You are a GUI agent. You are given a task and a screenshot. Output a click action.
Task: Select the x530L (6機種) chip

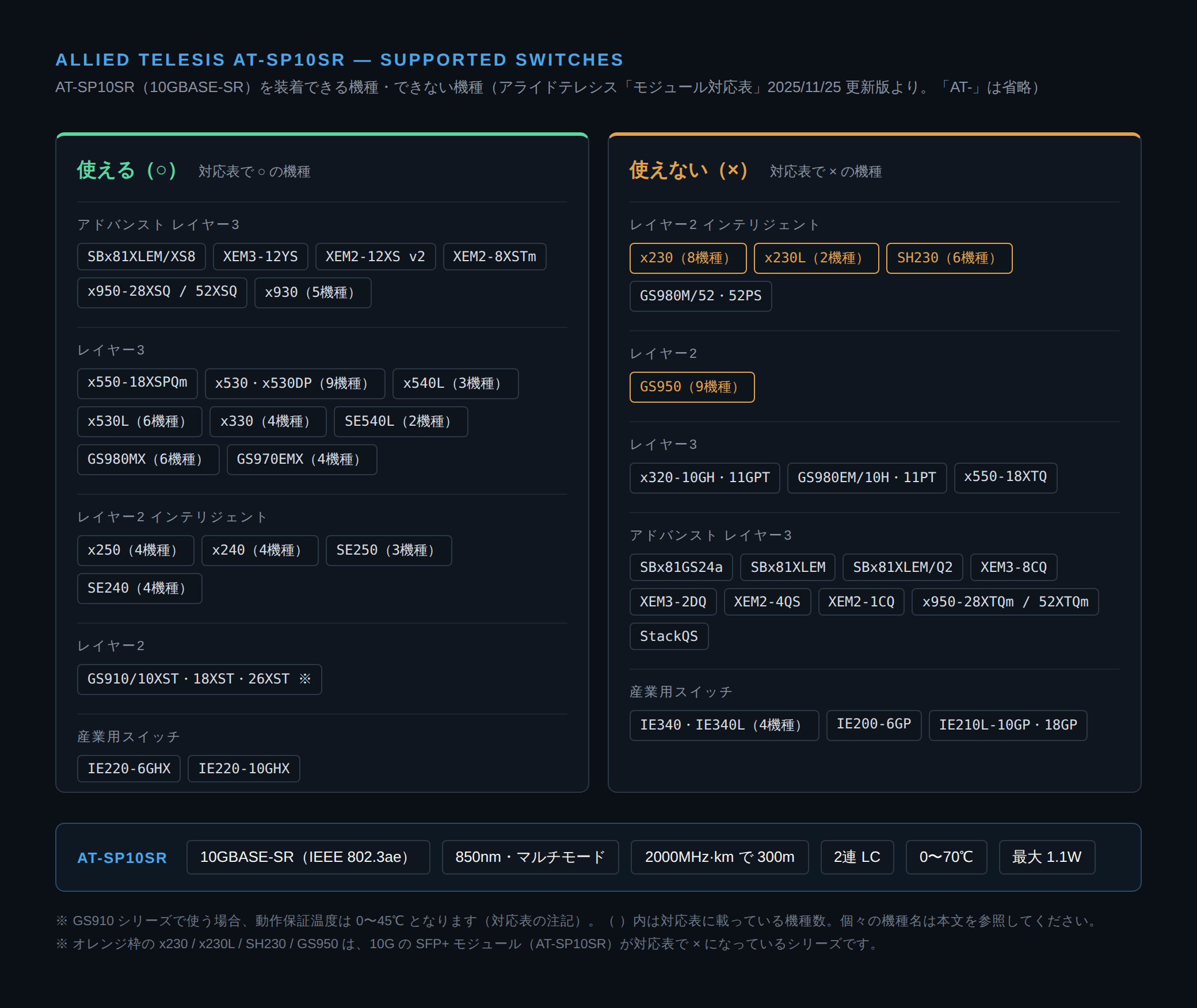coord(139,421)
